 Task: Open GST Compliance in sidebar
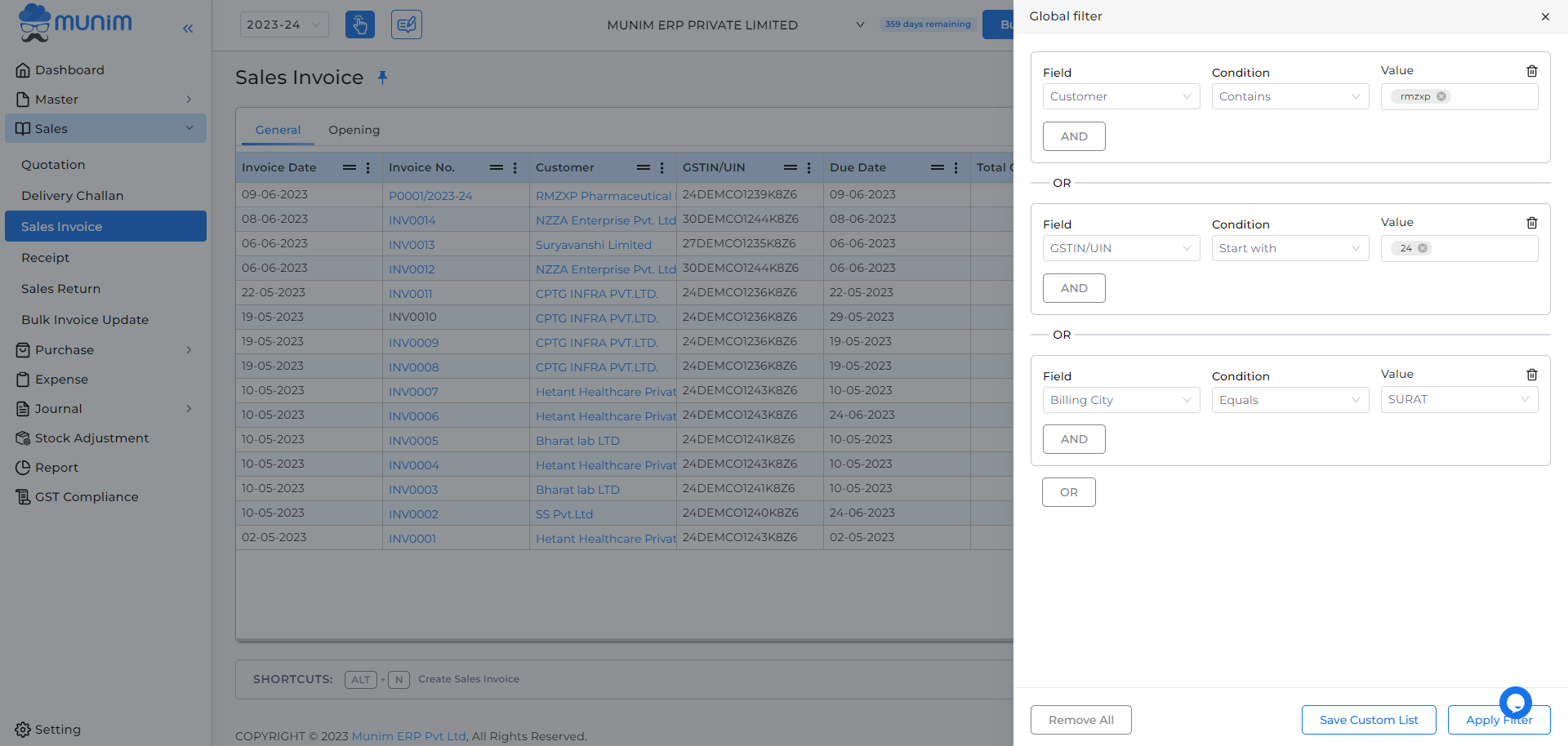(105, 497)
